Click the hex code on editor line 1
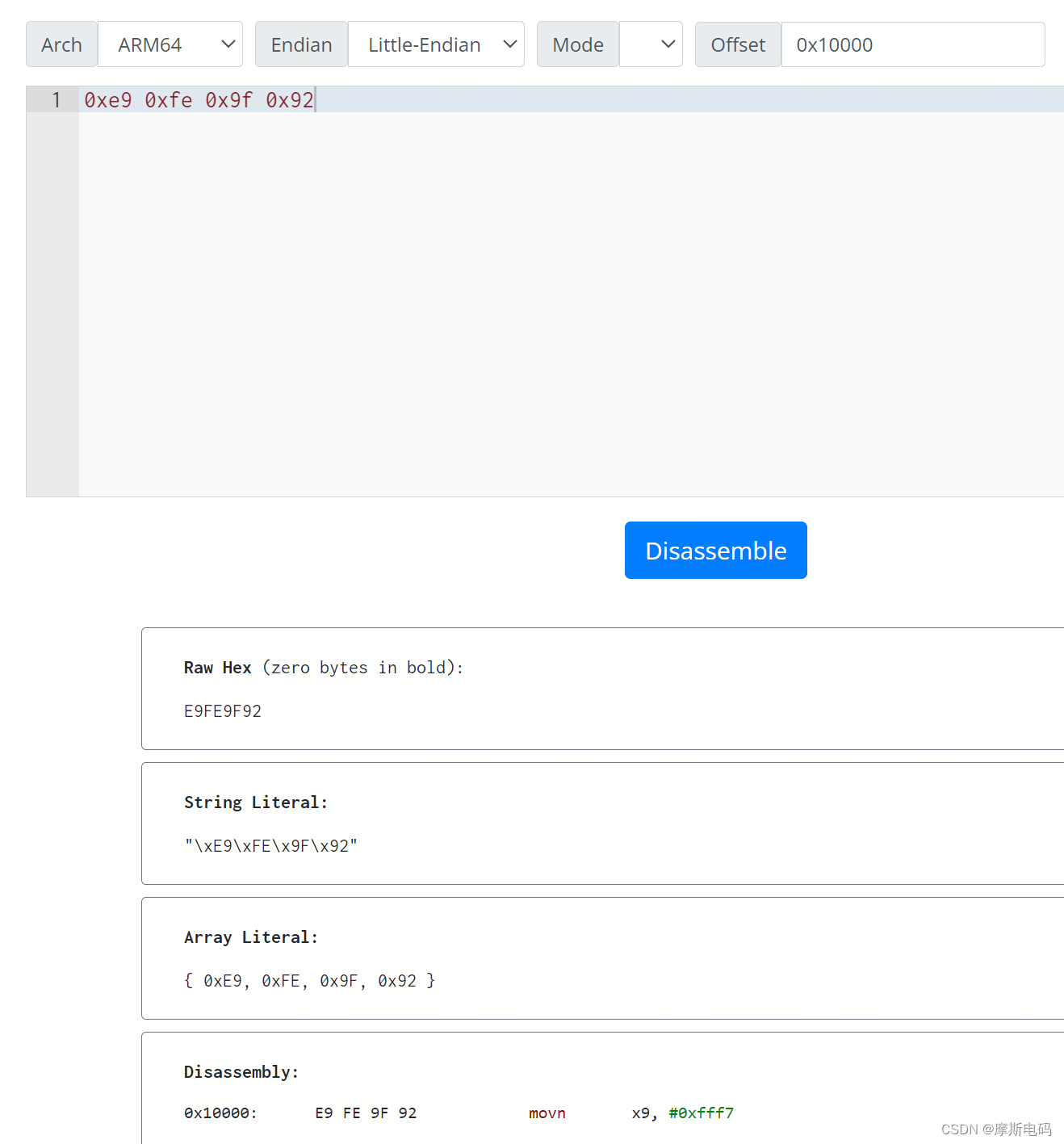 pyautogui.click(x=199, y=100)
